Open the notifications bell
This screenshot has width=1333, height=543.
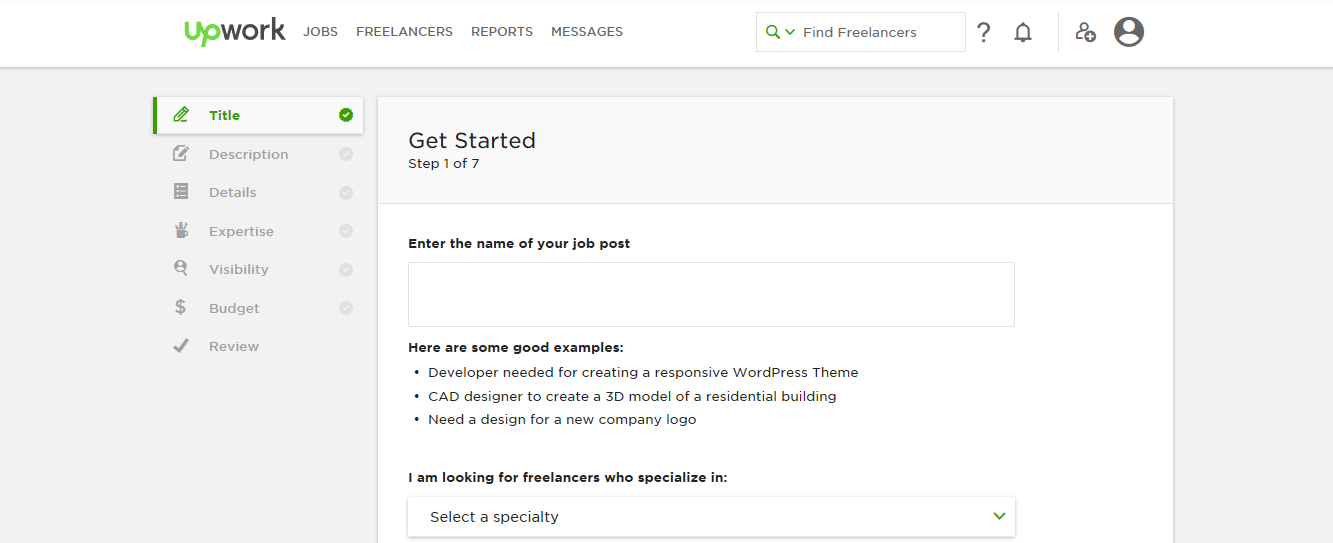pyautogui.click(x=1022, y=32)
